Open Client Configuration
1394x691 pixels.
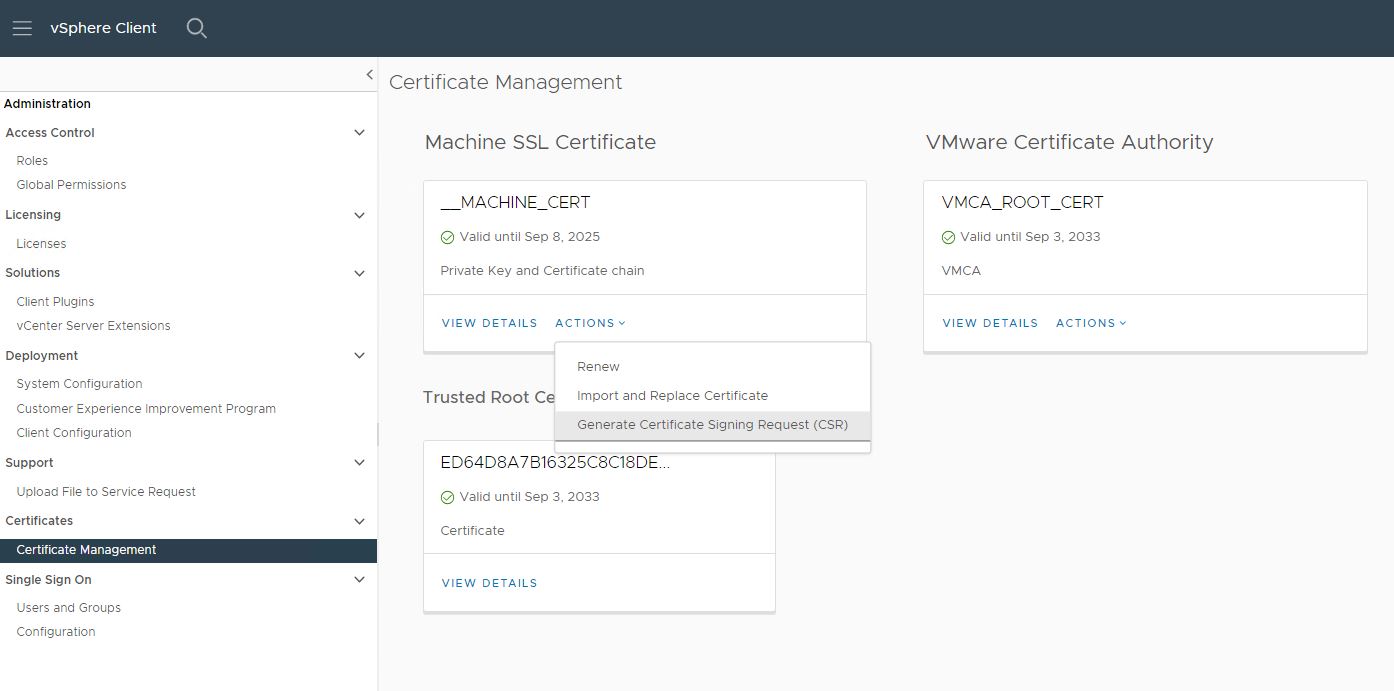point(74,432)
